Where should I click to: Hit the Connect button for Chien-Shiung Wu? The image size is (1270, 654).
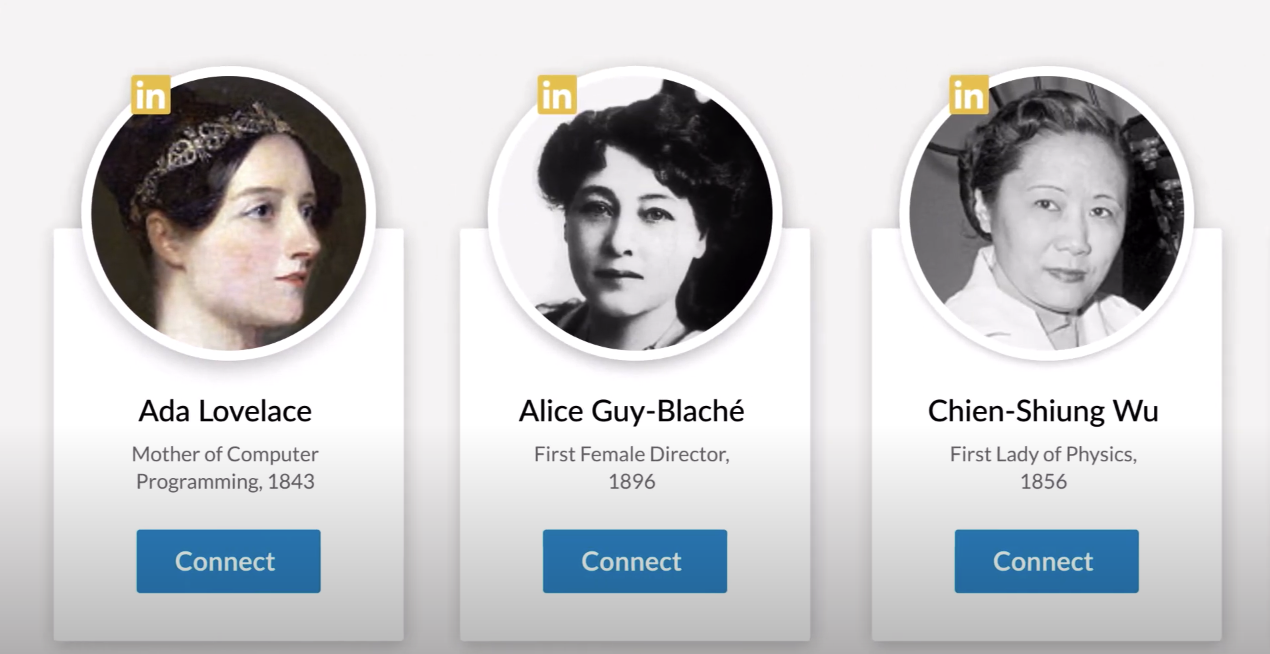(x=1046, y=561)
